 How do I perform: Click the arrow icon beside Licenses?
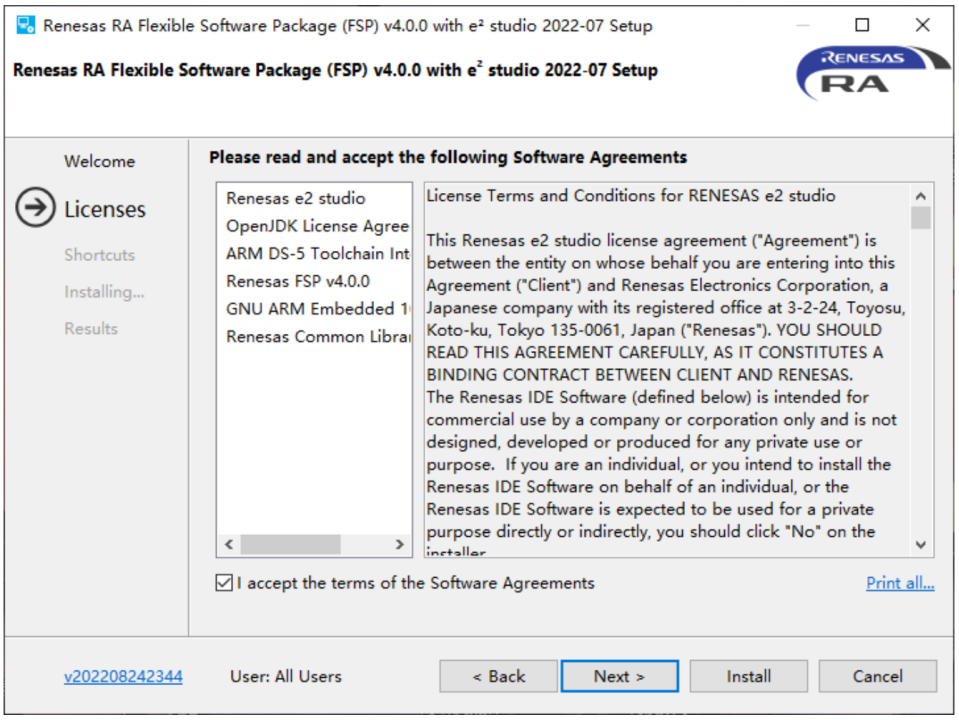click(35, 207)
